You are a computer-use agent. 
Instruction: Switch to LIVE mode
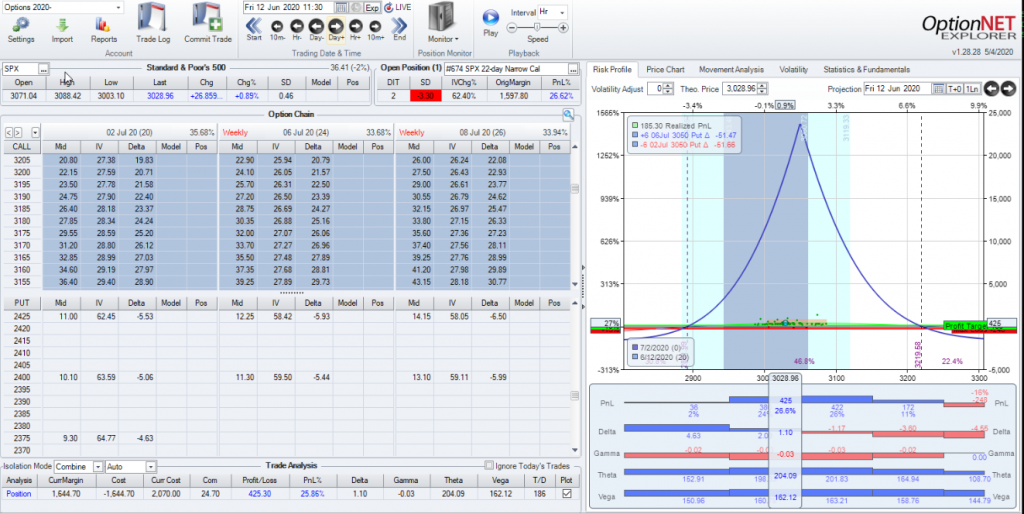pyautogui.click(x=398, y=7)
